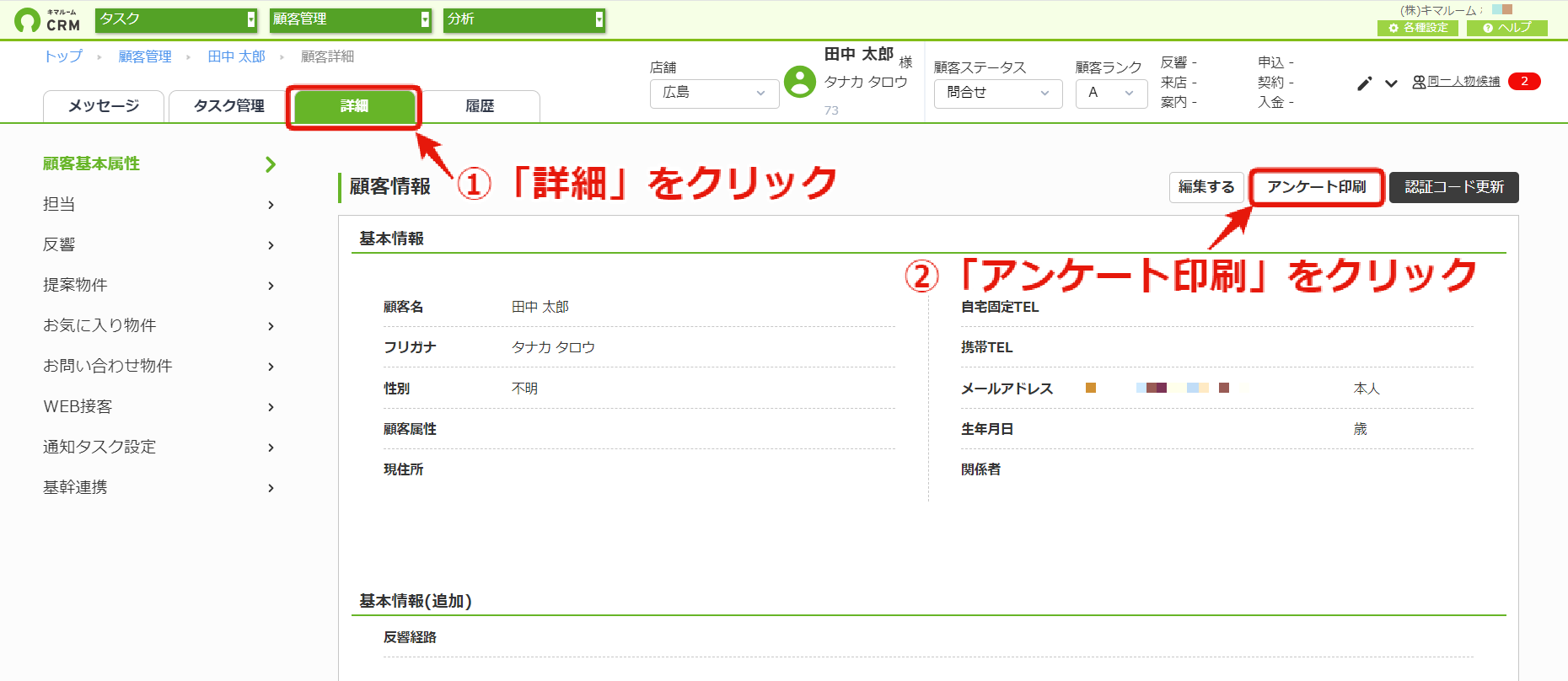This screenshot has height=681, width=1568.
Task: Go to 顧客管理 breadcrumb link
Action: 145,56
